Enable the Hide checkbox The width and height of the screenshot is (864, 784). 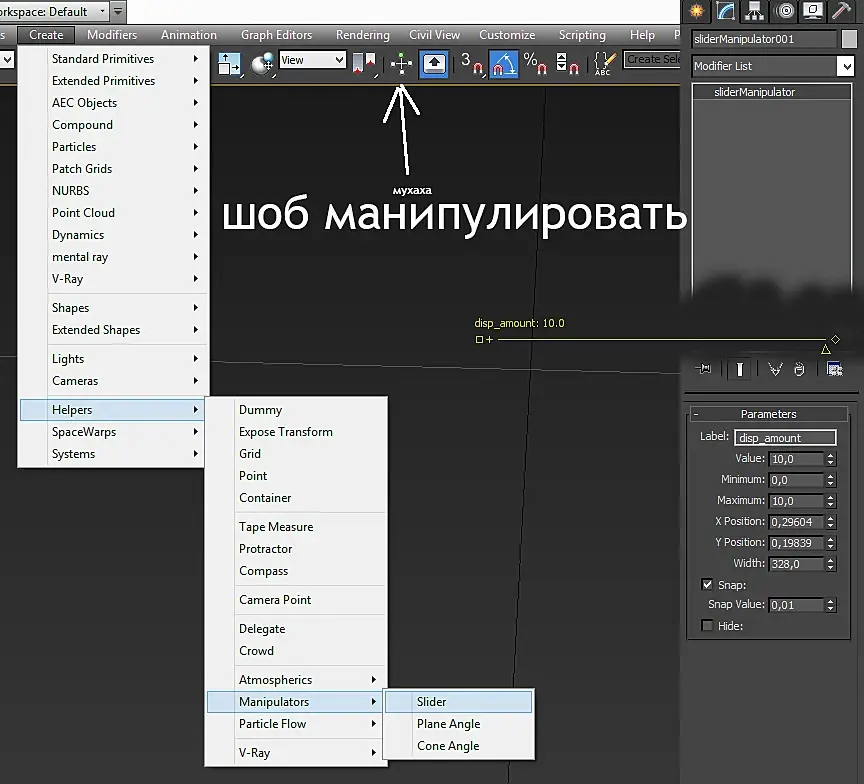tap(708, 626)
